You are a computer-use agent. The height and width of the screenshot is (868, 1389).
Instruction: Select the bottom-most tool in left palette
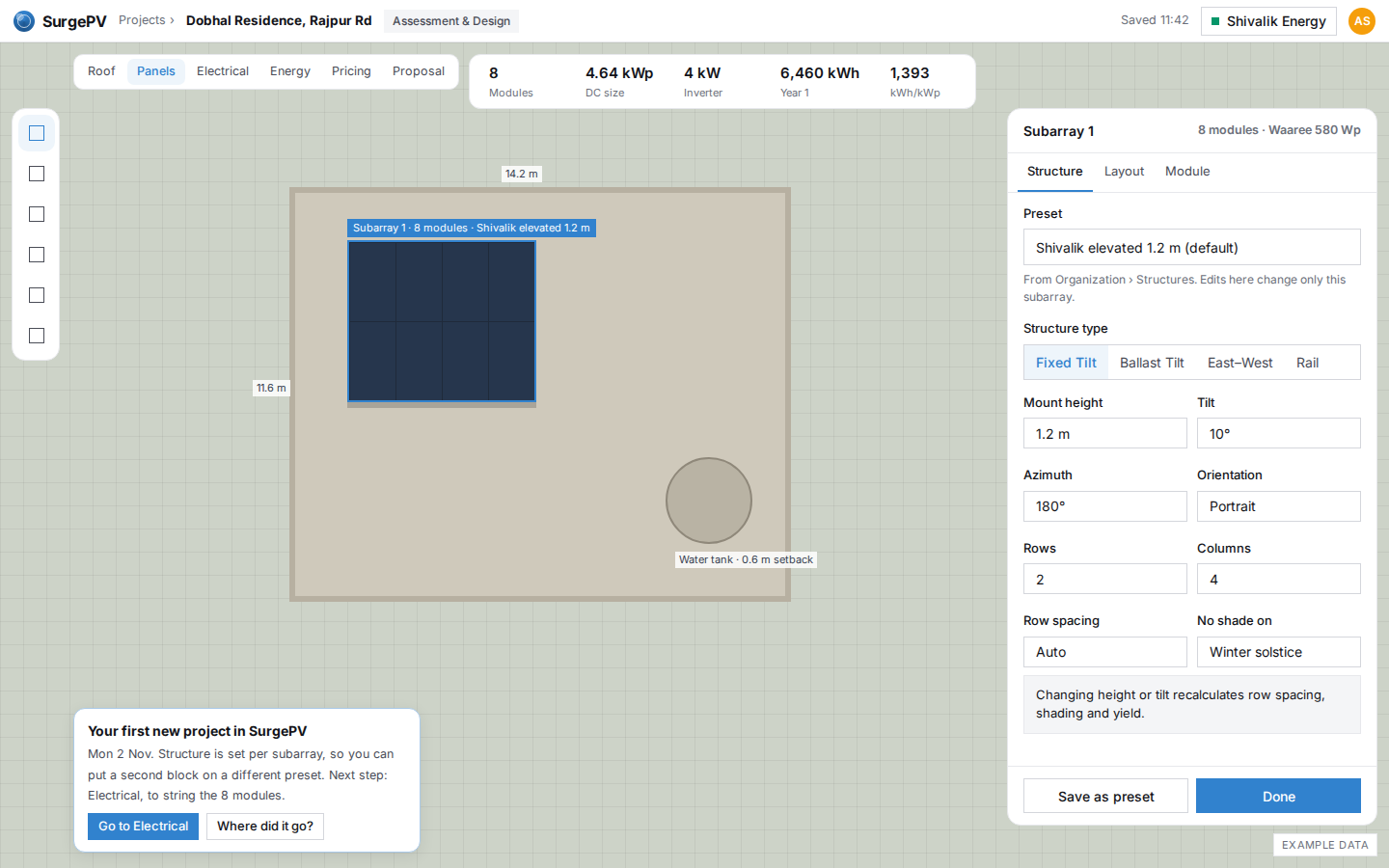pyautogui.click(x=37, y=336)
